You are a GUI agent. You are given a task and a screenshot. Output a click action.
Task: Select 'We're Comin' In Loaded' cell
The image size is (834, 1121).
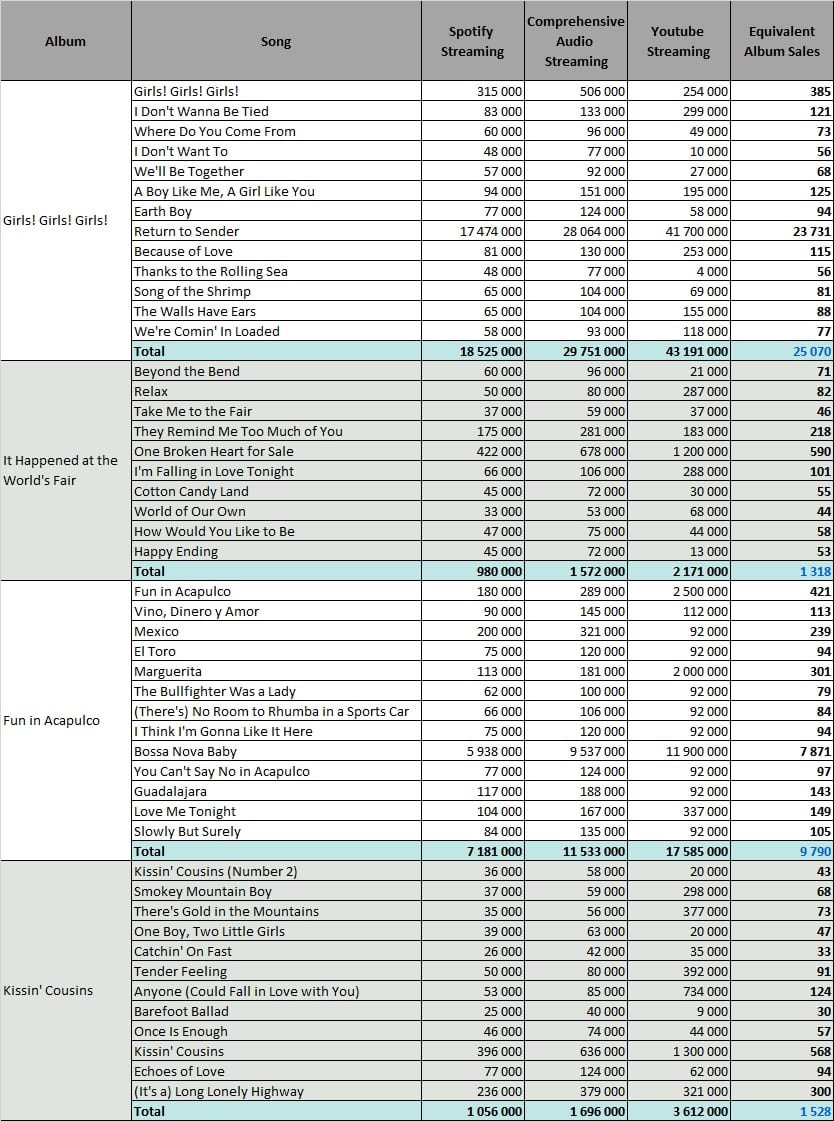tap(276, 331)
